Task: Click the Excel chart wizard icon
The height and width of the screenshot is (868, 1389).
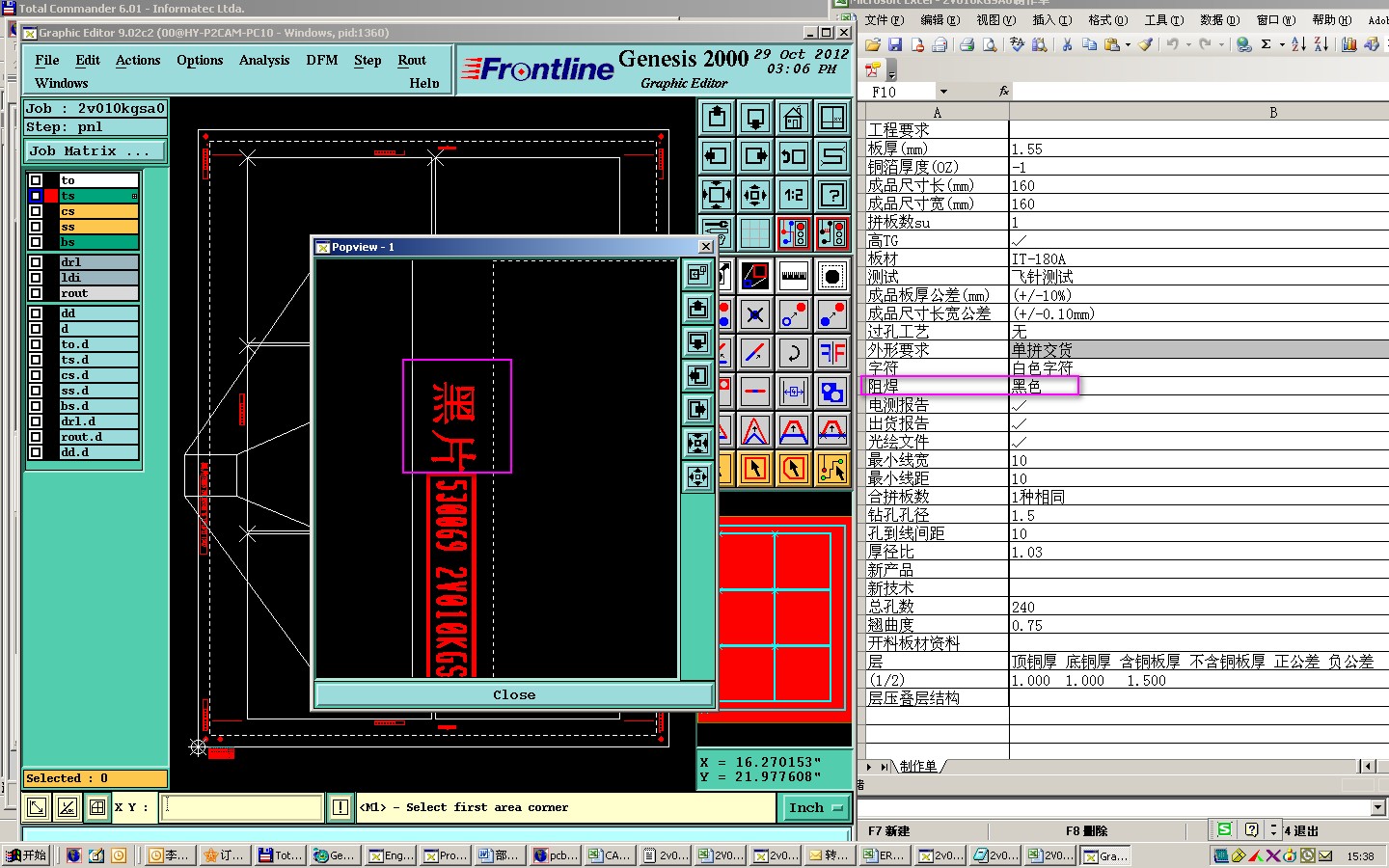Action: 1348,44
